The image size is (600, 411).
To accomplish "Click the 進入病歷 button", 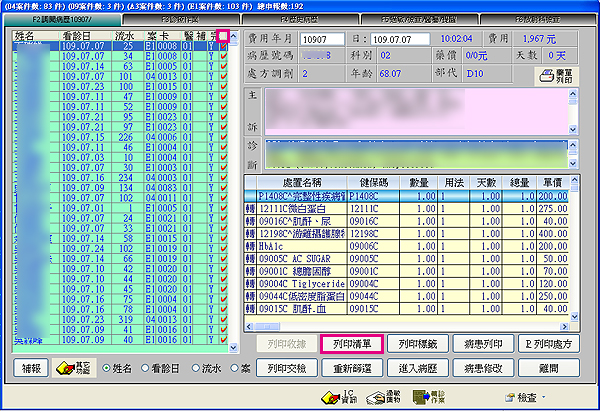I will (x=417, y=367).
